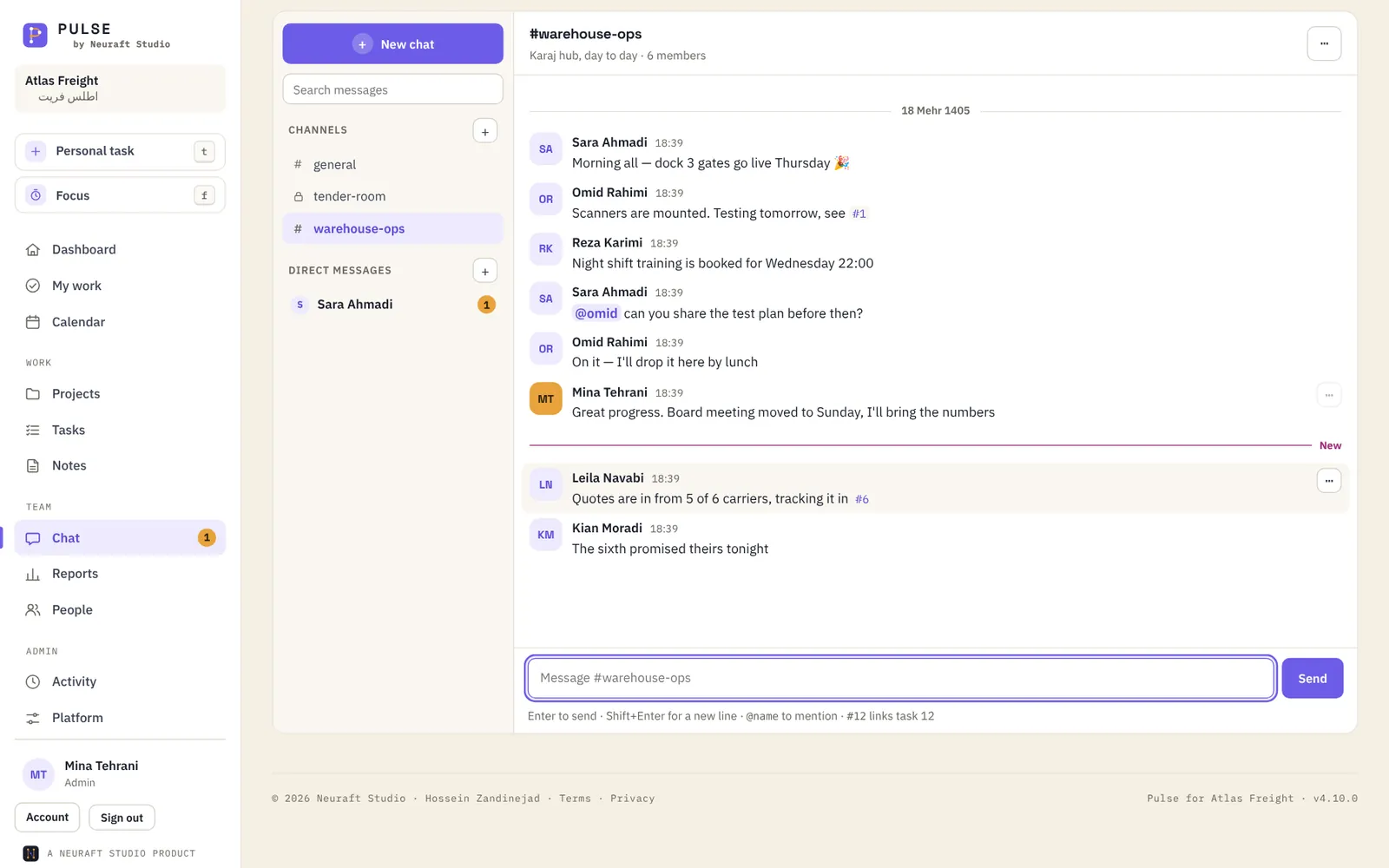This screenshot has height=868, width=1389.
Task: Click the Notes document icon
Action: click(x=33, y=465)
